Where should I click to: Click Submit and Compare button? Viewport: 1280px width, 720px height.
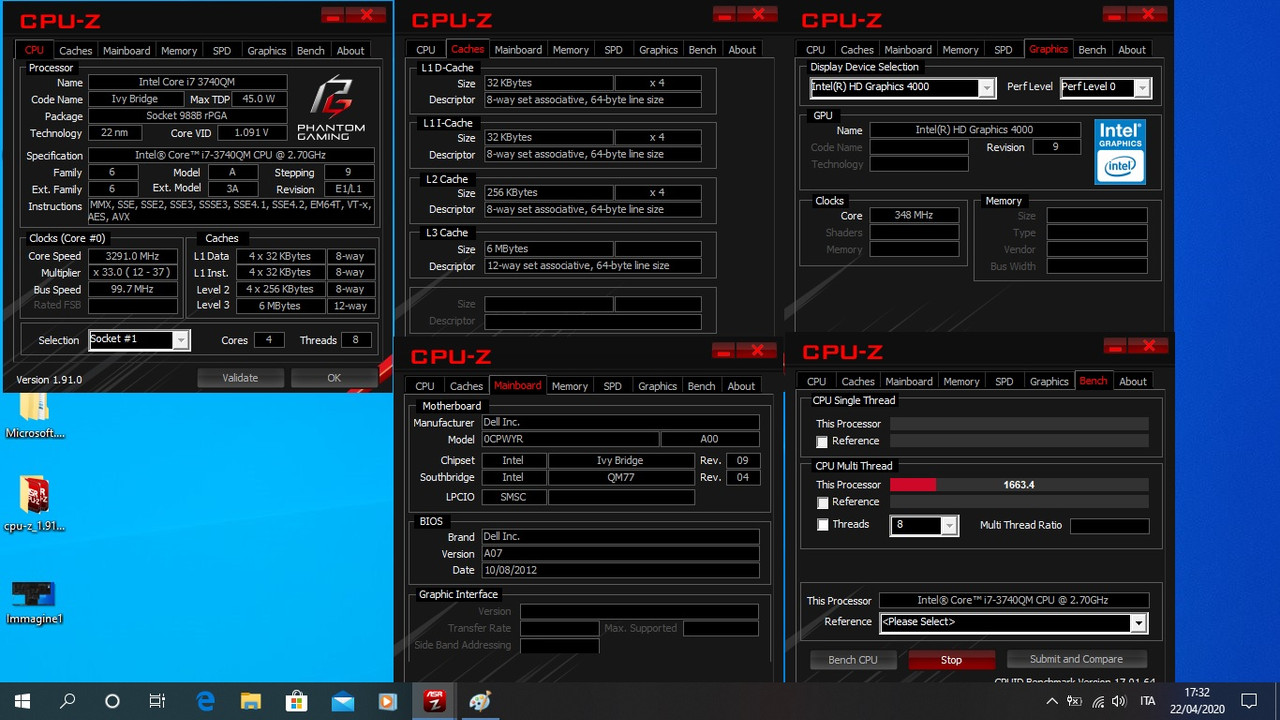point(1076,660)
